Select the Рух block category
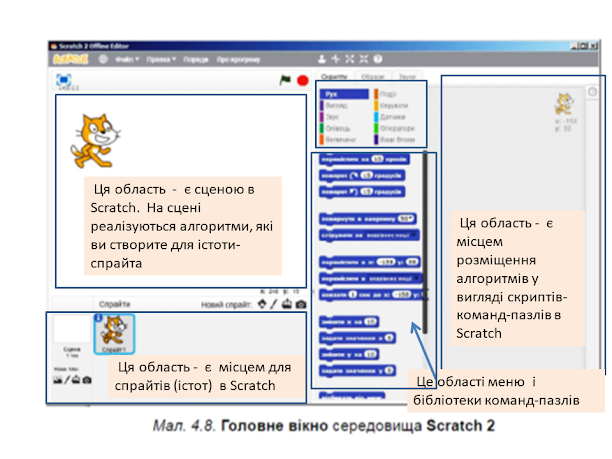The width and height of the screenshot is (612, 459). (344, 94)
